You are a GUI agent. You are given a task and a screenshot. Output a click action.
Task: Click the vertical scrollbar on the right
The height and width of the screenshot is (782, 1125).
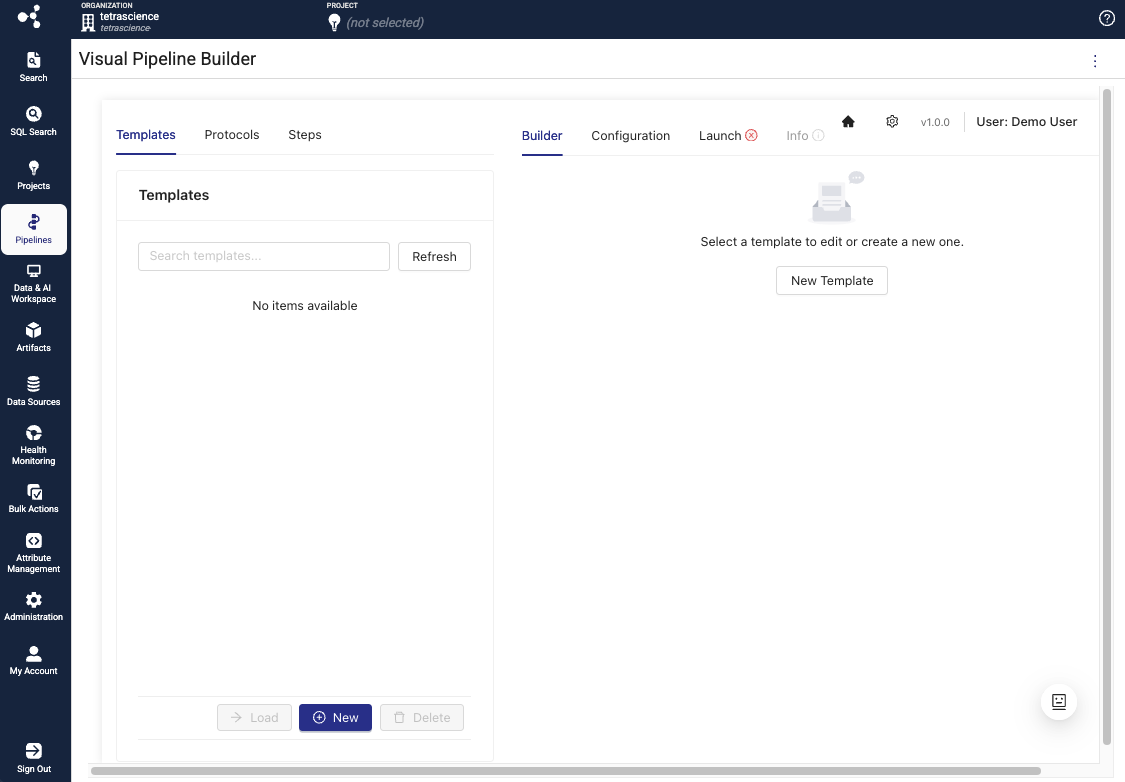tap(1106, 416)
